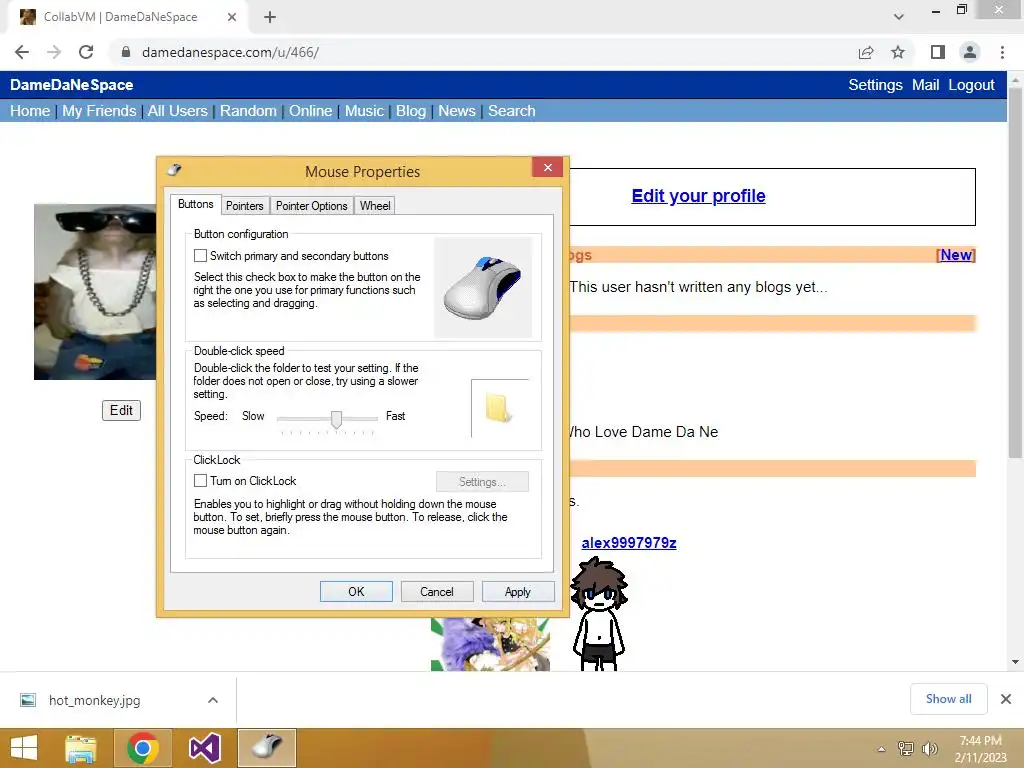Open downloaded hot_monkey.jpg file

click(95, 700)
